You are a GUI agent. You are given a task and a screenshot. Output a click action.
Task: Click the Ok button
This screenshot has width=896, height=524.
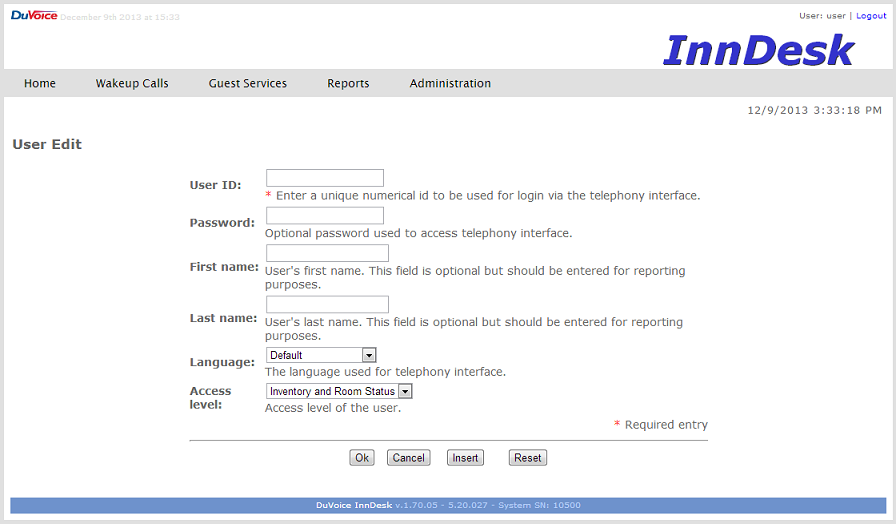coord(362,458)
